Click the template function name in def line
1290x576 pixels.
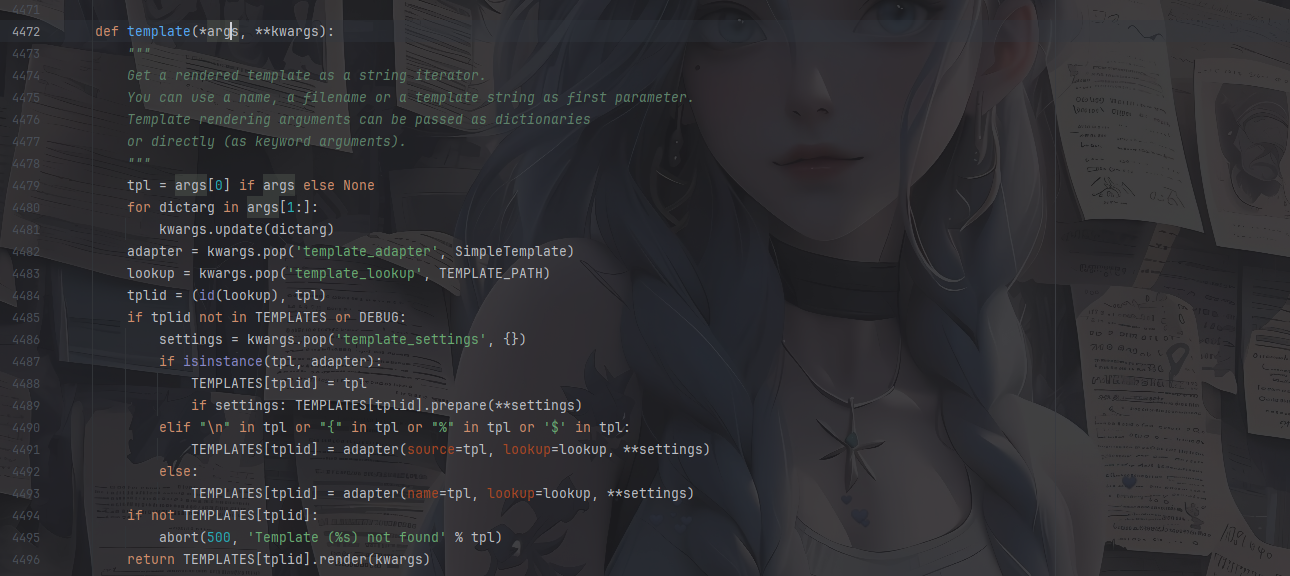(x=158, y=32)
